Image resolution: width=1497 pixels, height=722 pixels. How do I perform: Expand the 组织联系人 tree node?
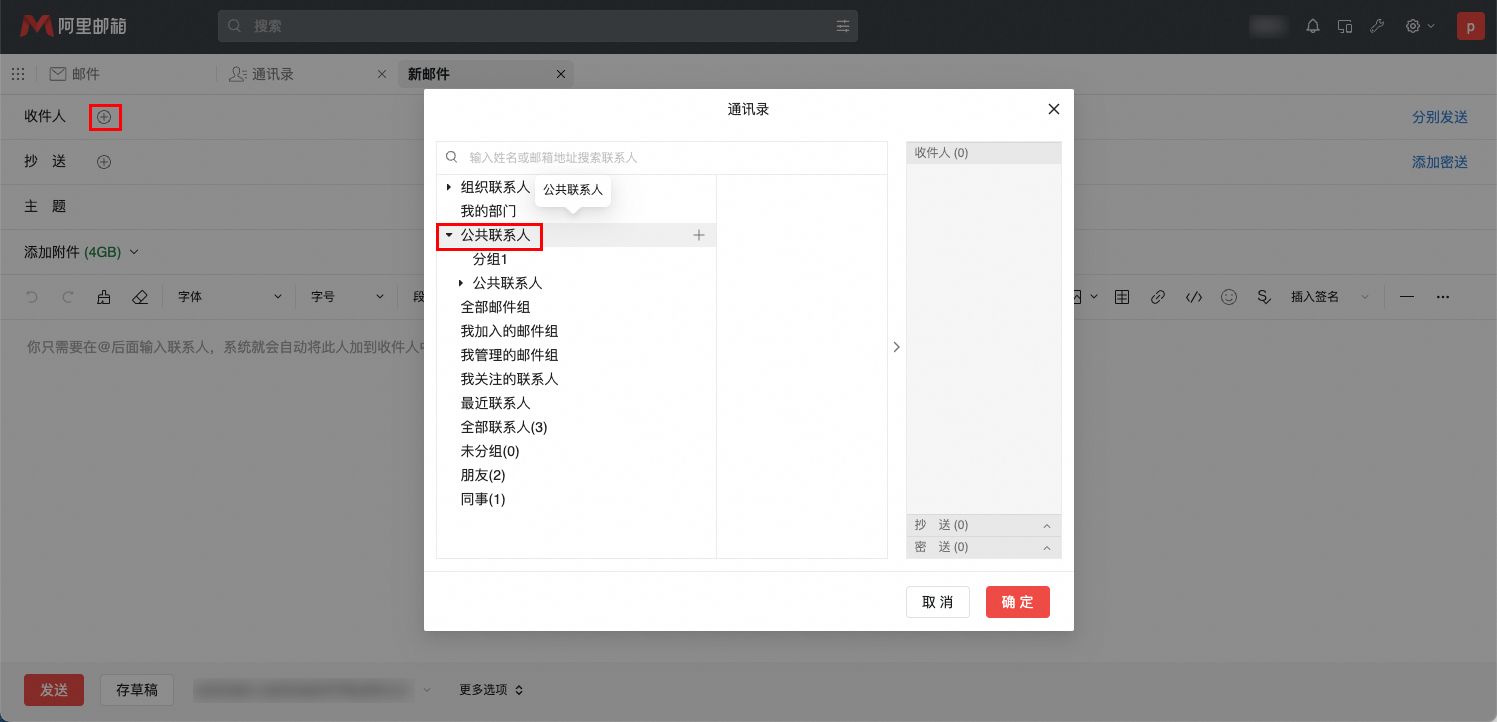click(449, 187)
